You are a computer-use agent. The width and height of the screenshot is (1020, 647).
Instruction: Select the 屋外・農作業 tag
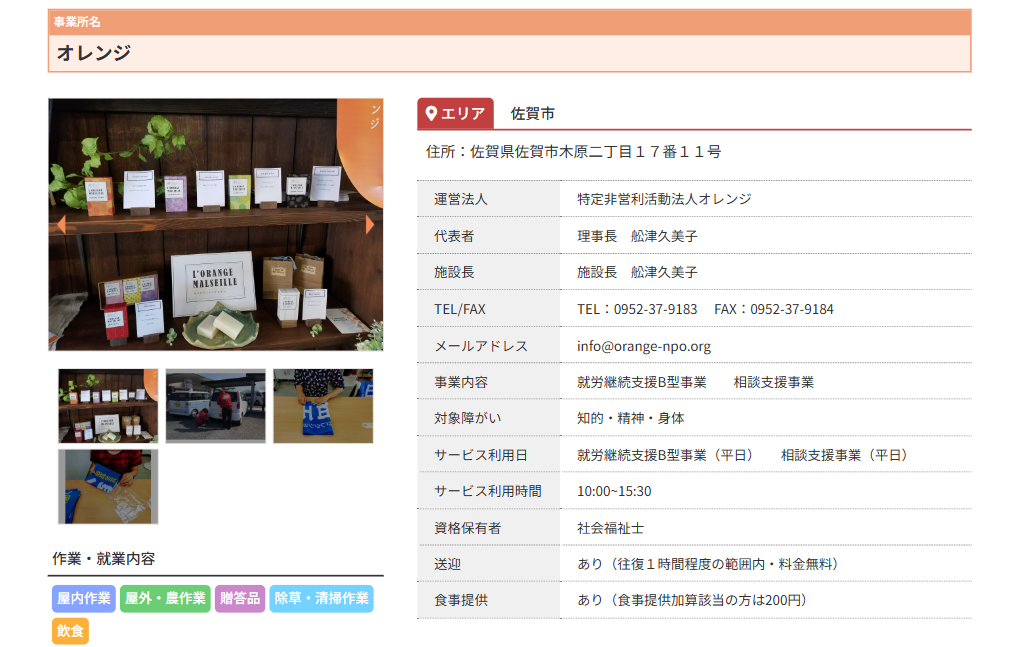tap(165, 598)
